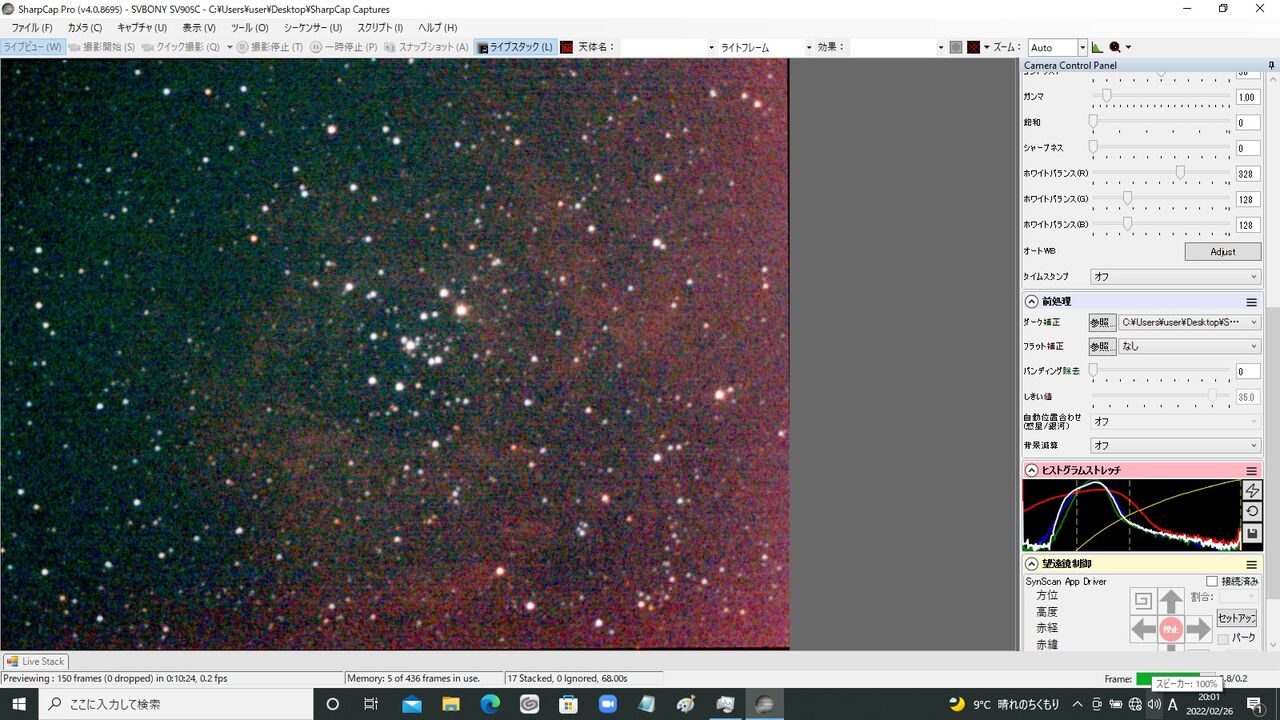Click the red 停止 stop button
1280x720 pixels.
pyautogui.click(x=1171, y=629)
